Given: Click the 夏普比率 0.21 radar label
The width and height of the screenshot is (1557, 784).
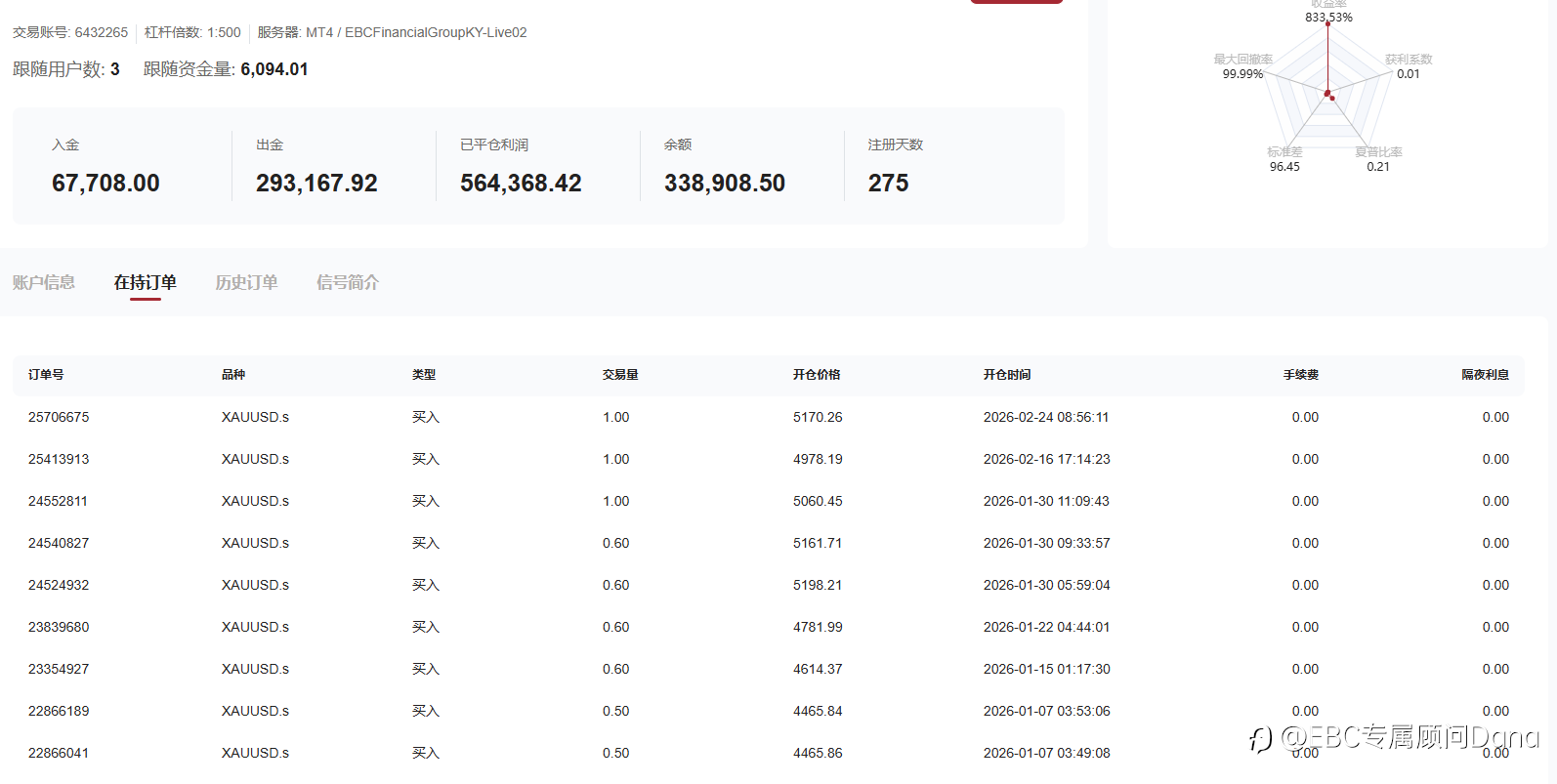Looking at the screenshot, I should tap(1378, 159).
